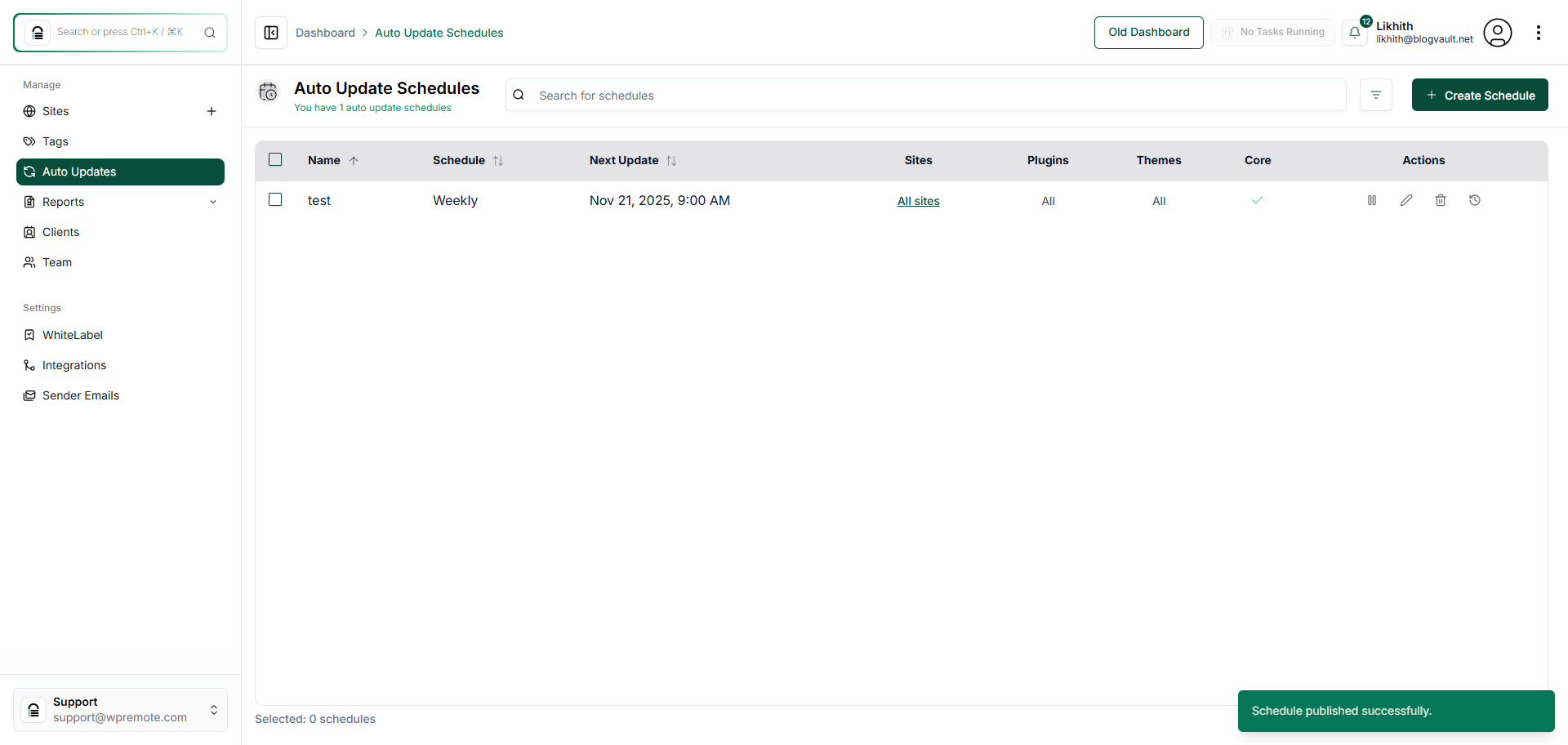The height and width of the screenshot is (745, 1568).
Task: Click the Actions column header
Action: pos(1423,160)
